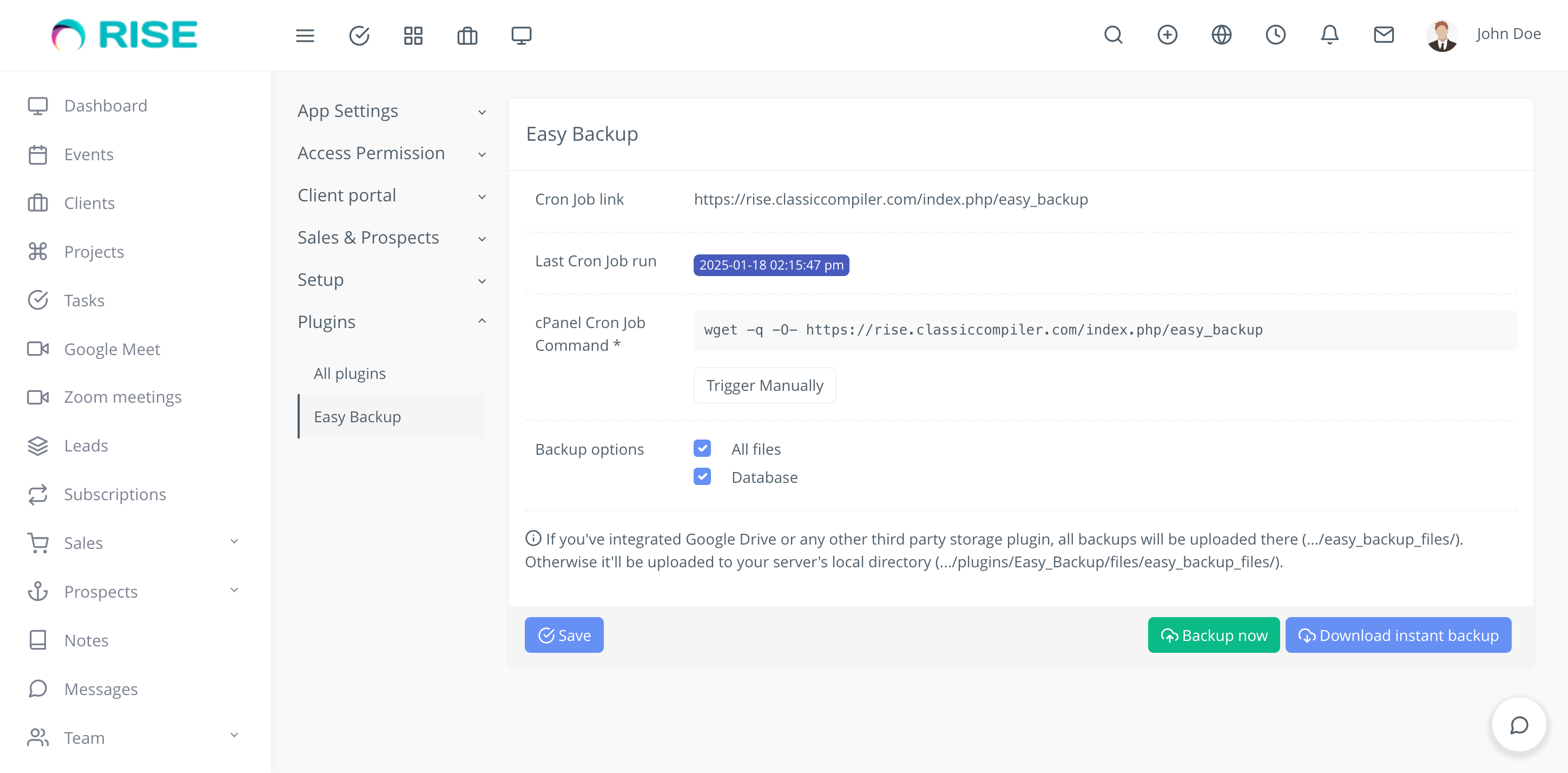
Task: Open the All plugins page
Action: click(350, 373)
